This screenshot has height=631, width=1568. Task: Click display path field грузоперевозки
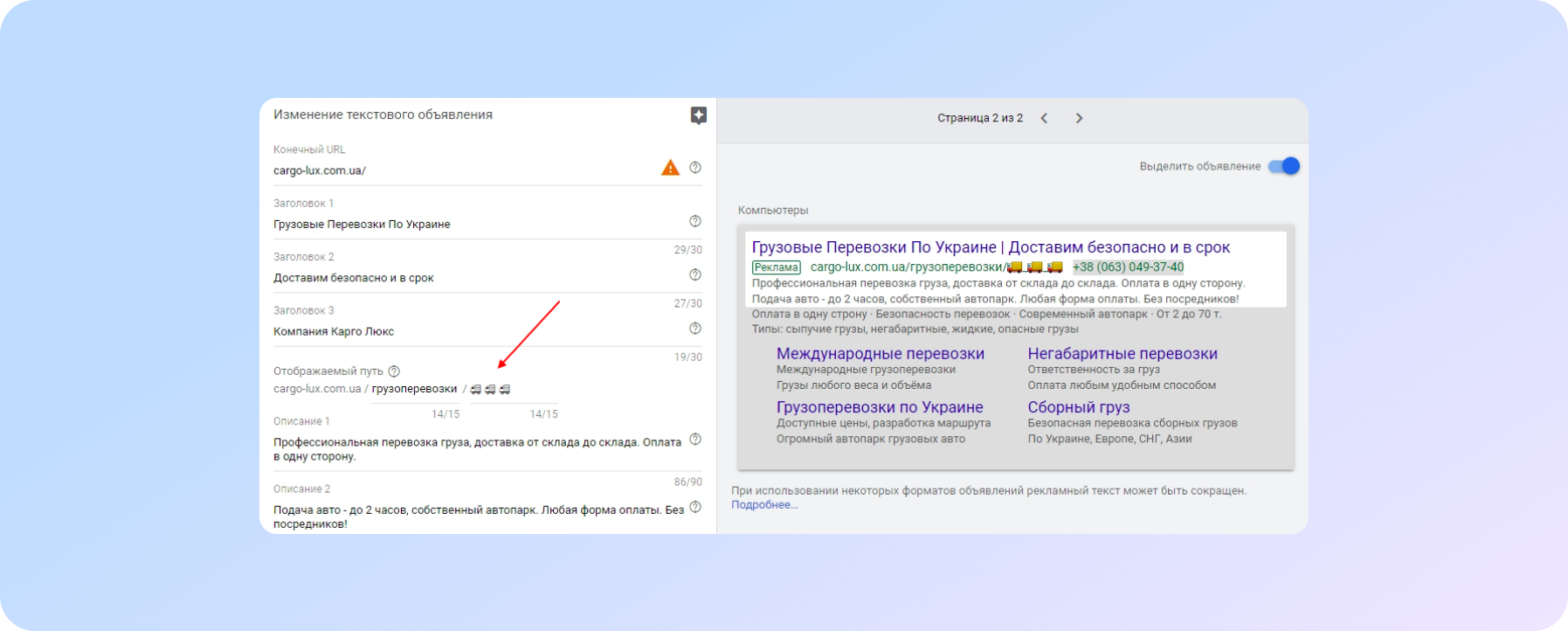[x=414, y=389]
